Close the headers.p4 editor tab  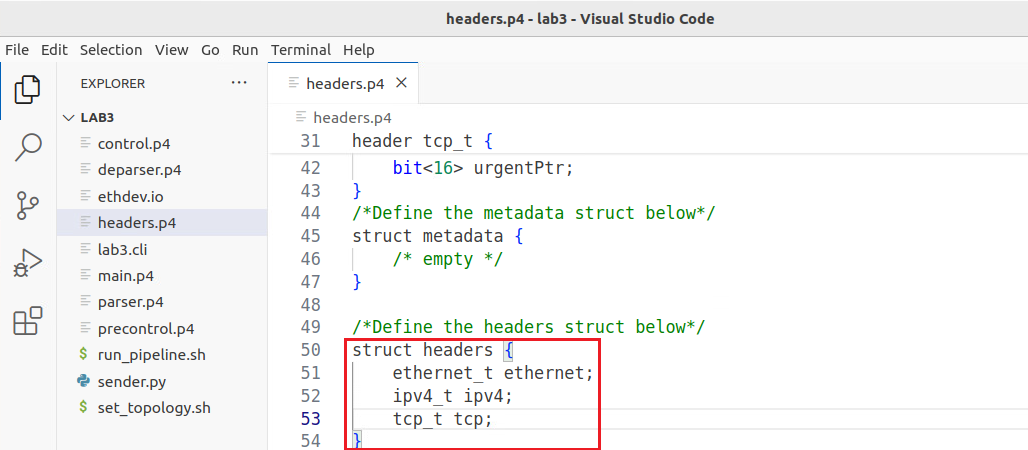402,83
